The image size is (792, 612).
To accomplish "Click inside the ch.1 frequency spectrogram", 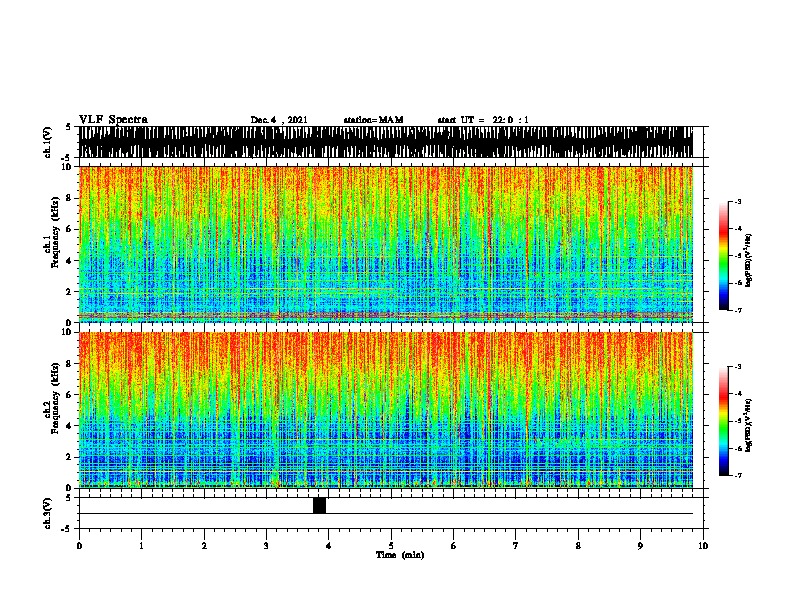I will (x=386, y=244).
